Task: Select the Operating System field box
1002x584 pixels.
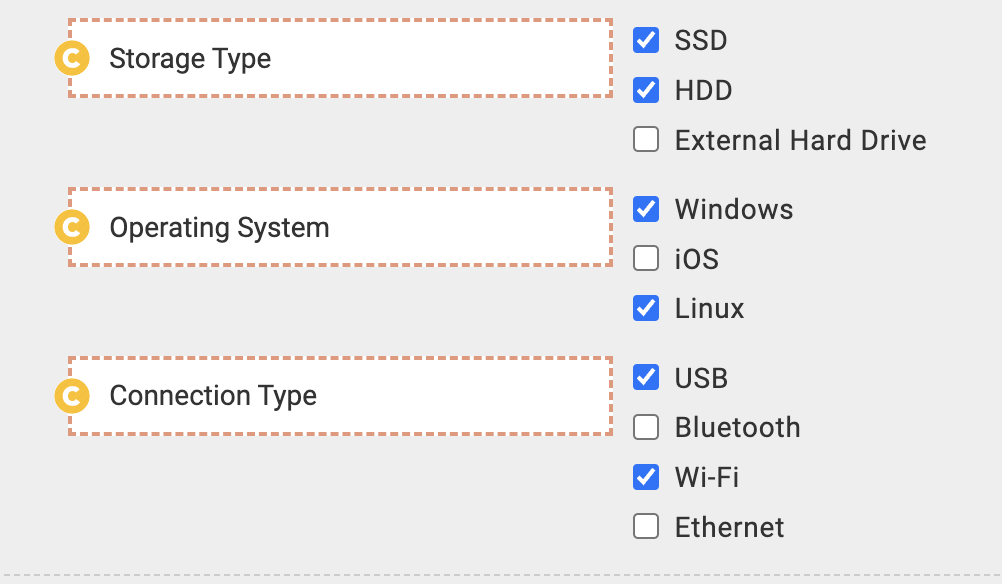Action: pyautogui.click(x=341, y=227)
